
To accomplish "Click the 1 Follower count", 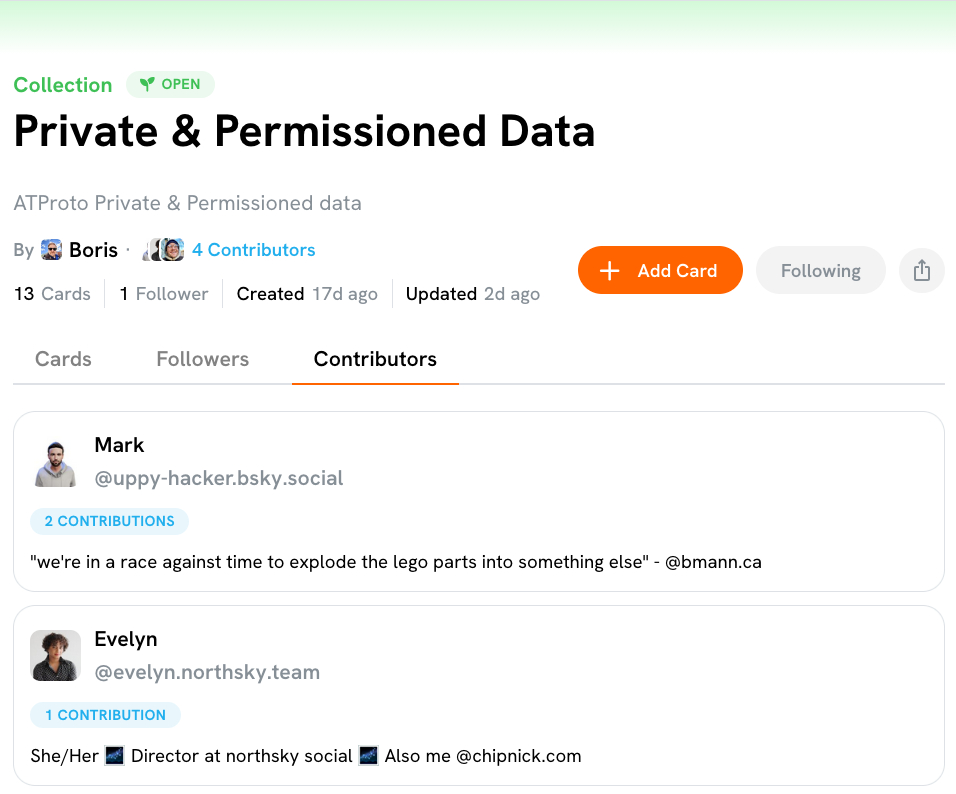I will (x=164, y=294).
